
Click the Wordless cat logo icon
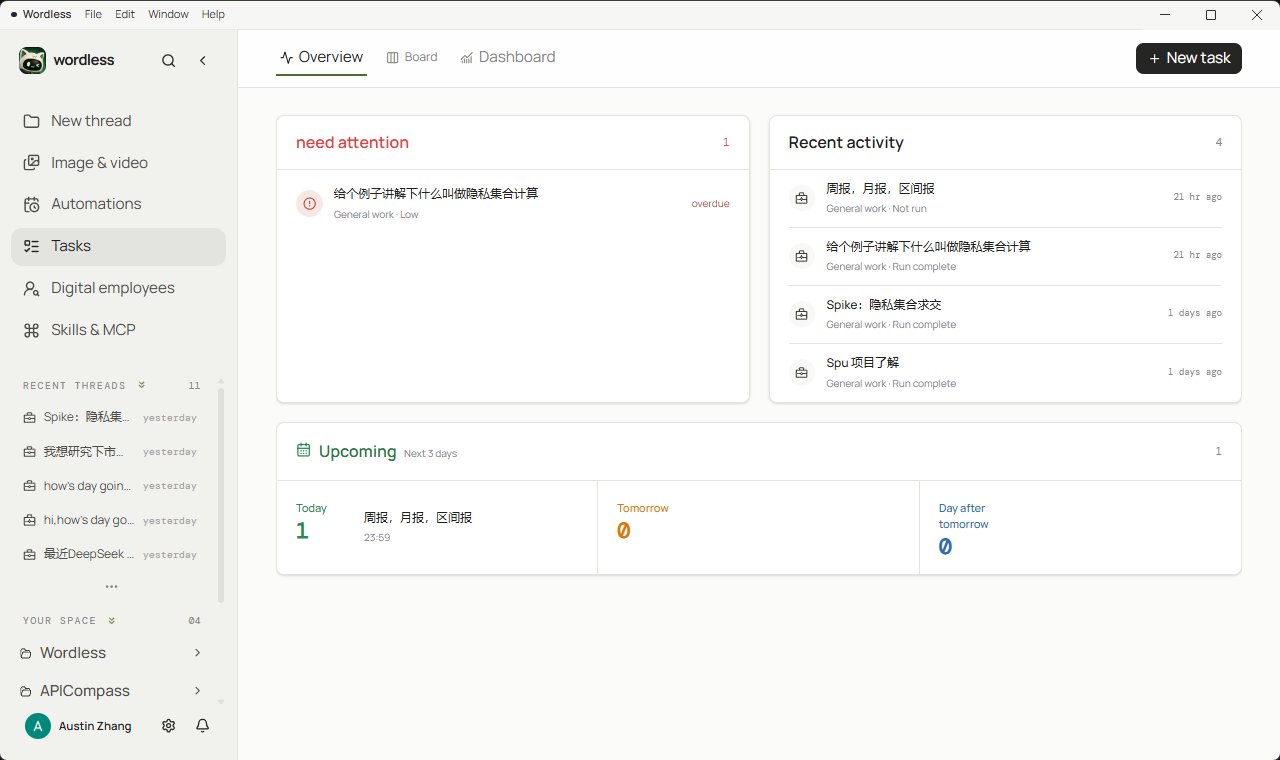(32, 60)
